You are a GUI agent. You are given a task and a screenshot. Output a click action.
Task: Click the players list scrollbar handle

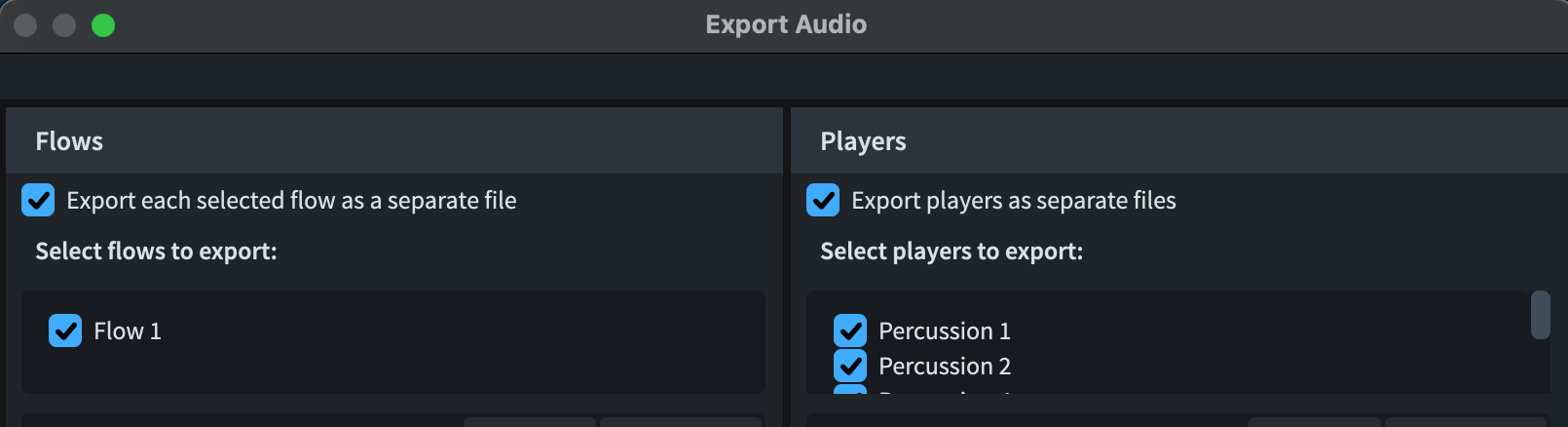click(1540, 315)
